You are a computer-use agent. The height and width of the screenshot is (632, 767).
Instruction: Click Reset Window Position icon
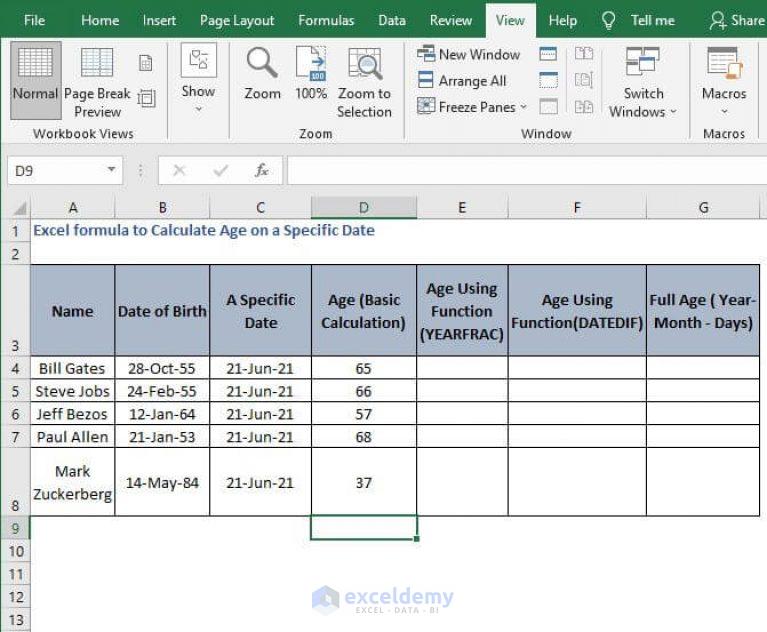[x=584, y=106]
